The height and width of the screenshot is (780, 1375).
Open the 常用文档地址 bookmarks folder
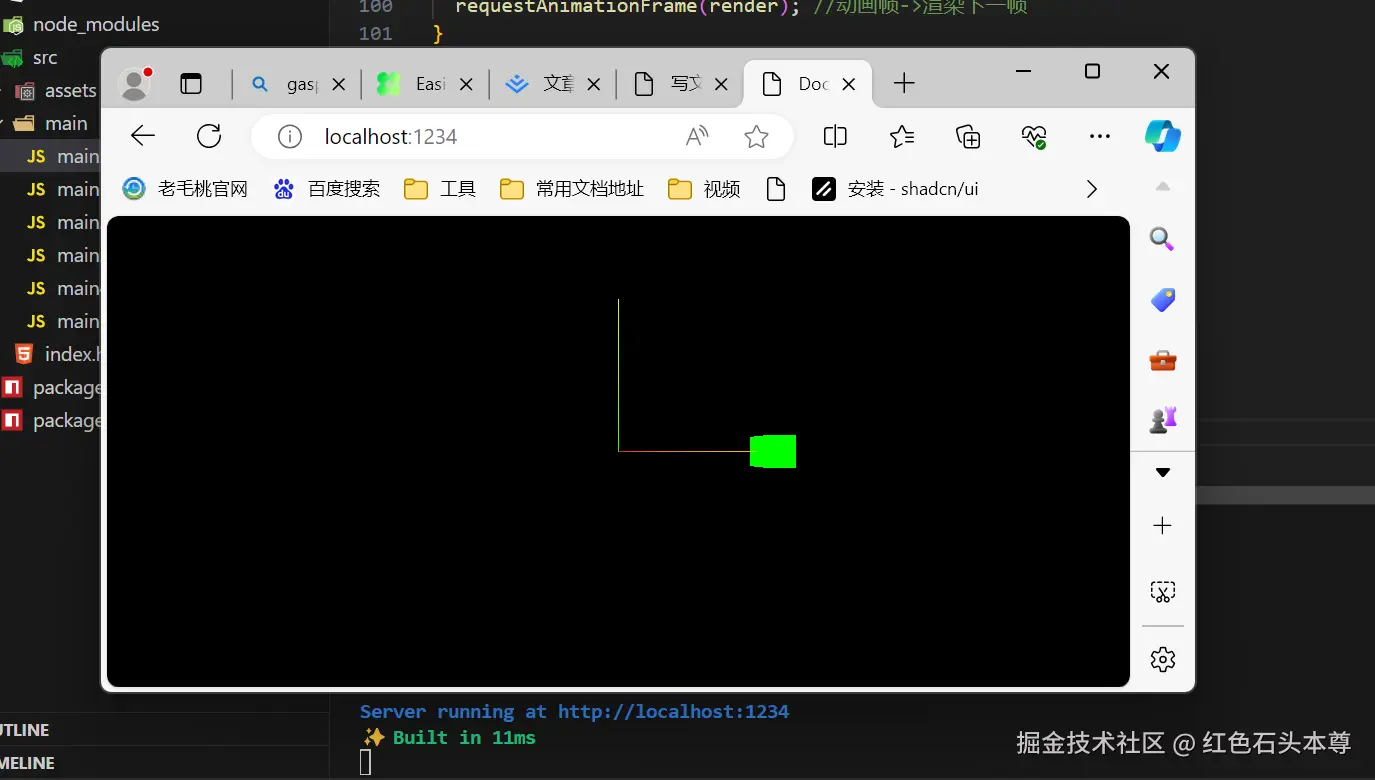(572, 189)
